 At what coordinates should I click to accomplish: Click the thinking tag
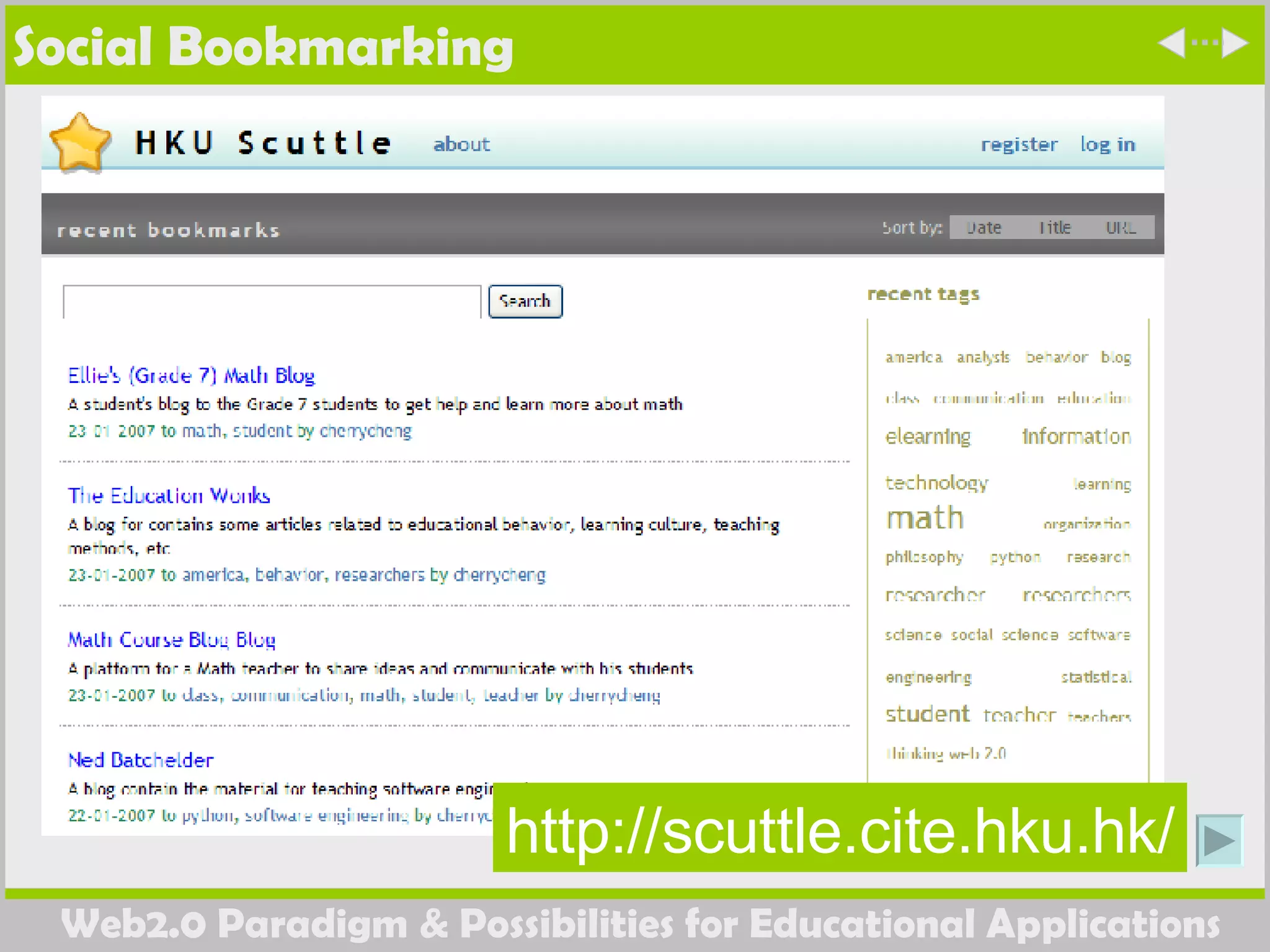click(915, 754)
